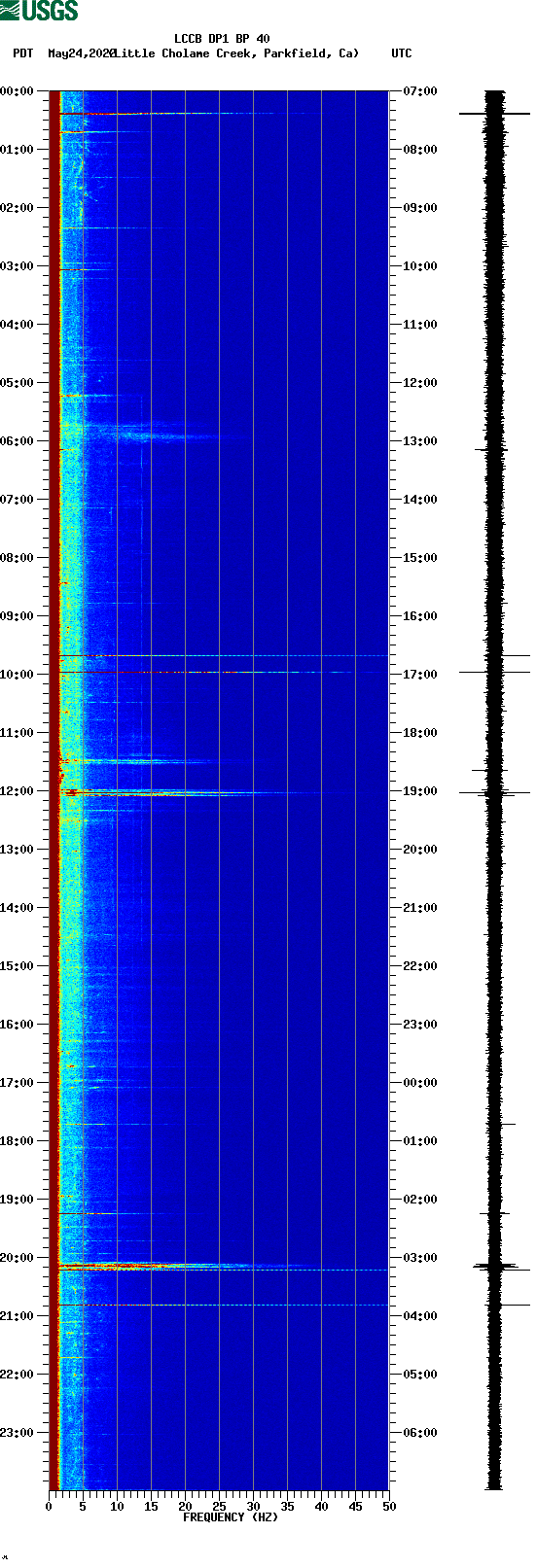Click the '12:00' PDT time label
537x1568 pixels.
(x=18, y=791)
